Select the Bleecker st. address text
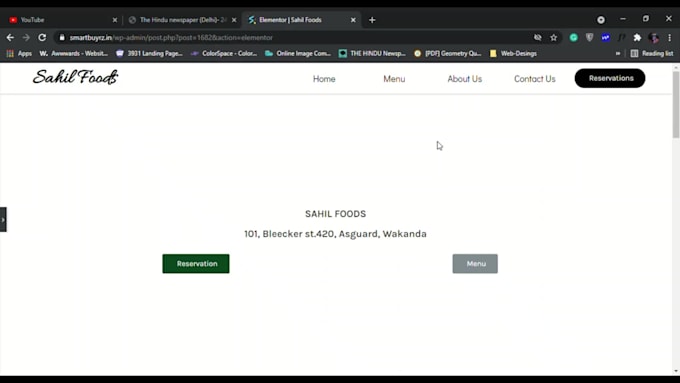 [x=335, y=234]
